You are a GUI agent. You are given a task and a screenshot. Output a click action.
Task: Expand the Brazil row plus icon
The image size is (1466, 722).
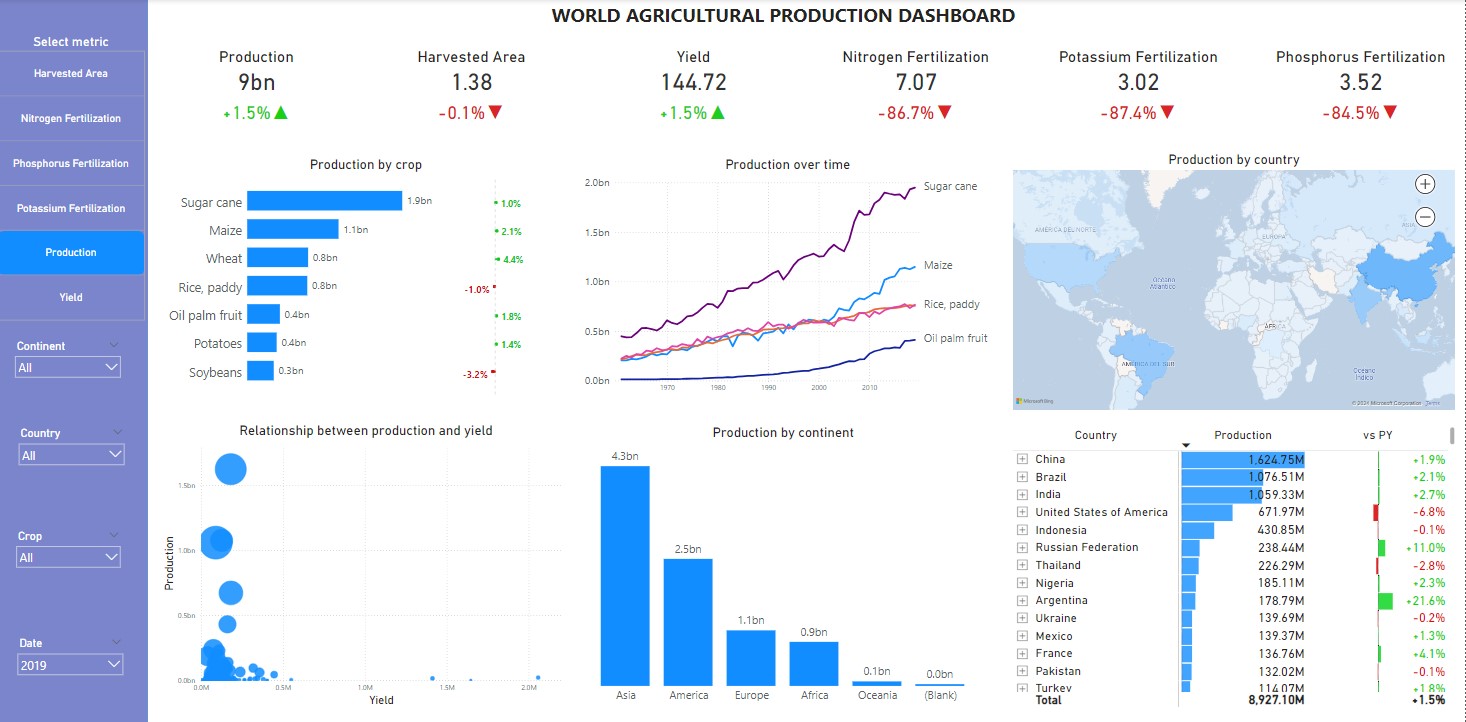(1022, 477)
